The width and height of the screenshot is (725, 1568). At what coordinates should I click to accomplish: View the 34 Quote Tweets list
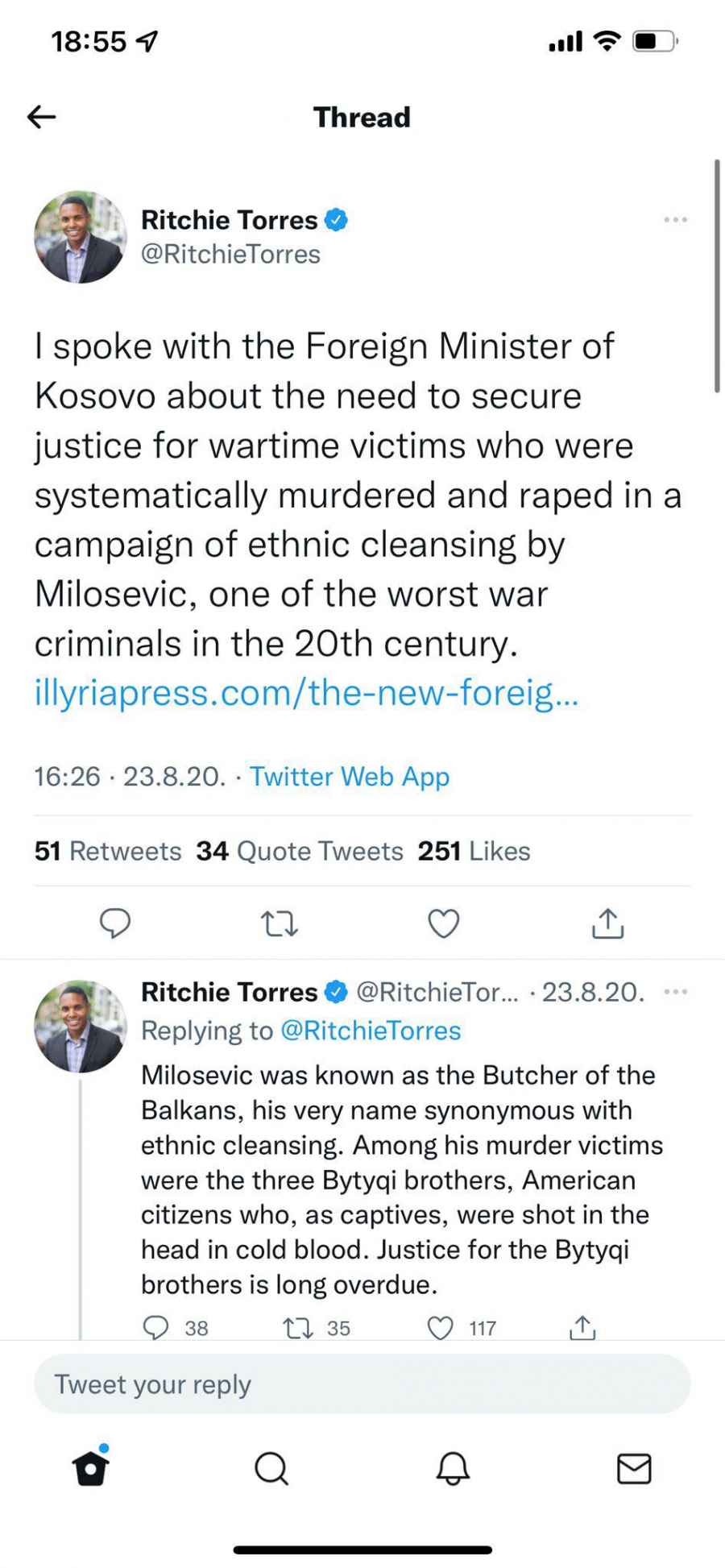[300, 852]
